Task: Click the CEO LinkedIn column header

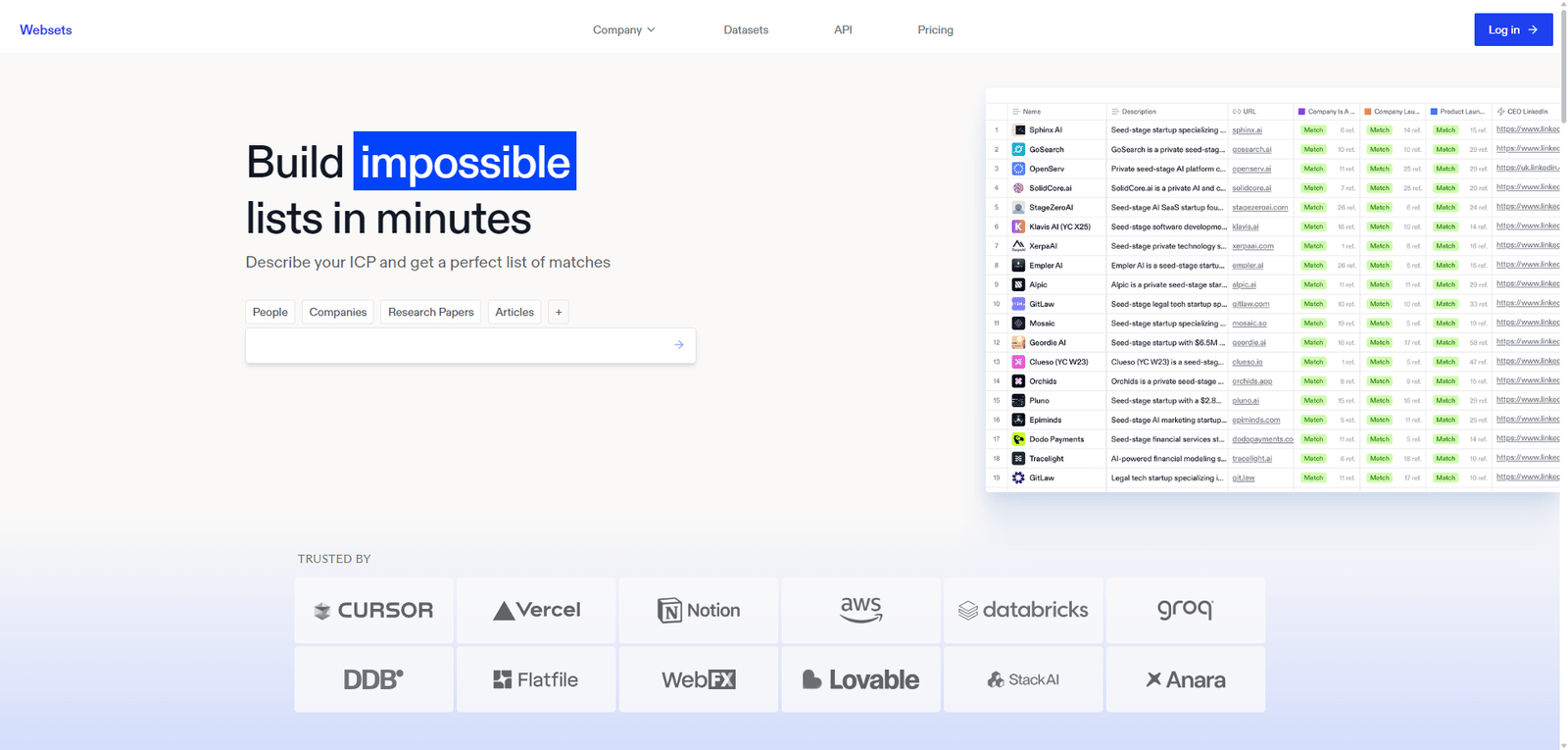Action: pos(1526,112)
